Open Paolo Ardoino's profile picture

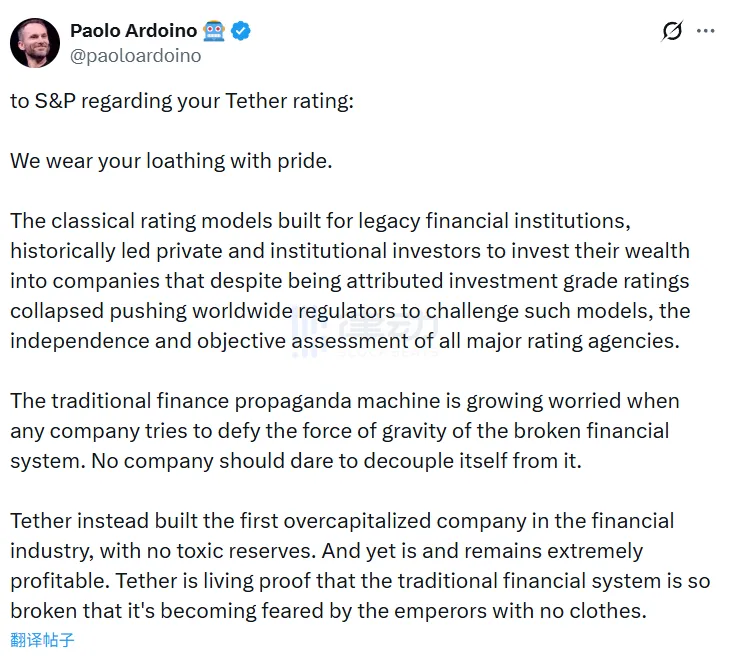tap(34, 42)
